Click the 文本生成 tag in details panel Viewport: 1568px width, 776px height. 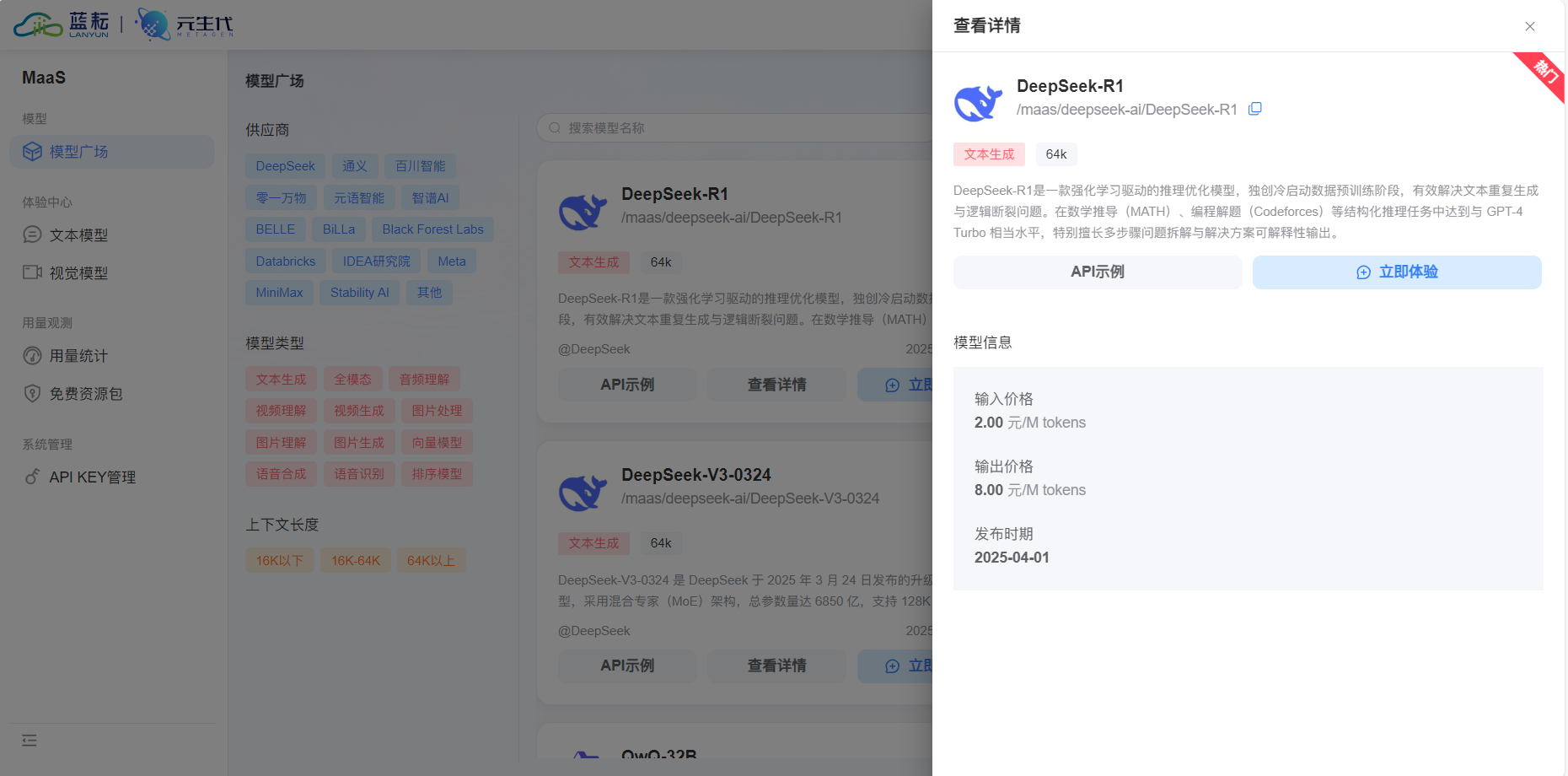coord(989,154)
